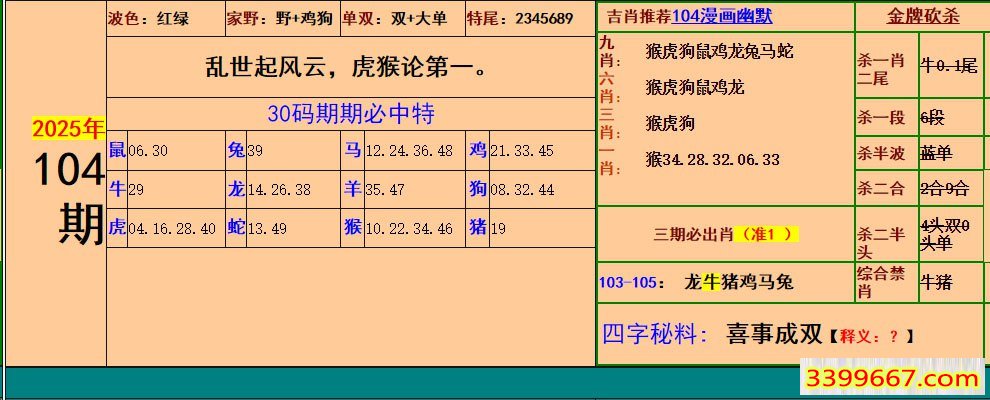Screen dimensions: 990x400
Task: Select the yellow highlighted 2025年 label
Action: [x=68, y=129]
